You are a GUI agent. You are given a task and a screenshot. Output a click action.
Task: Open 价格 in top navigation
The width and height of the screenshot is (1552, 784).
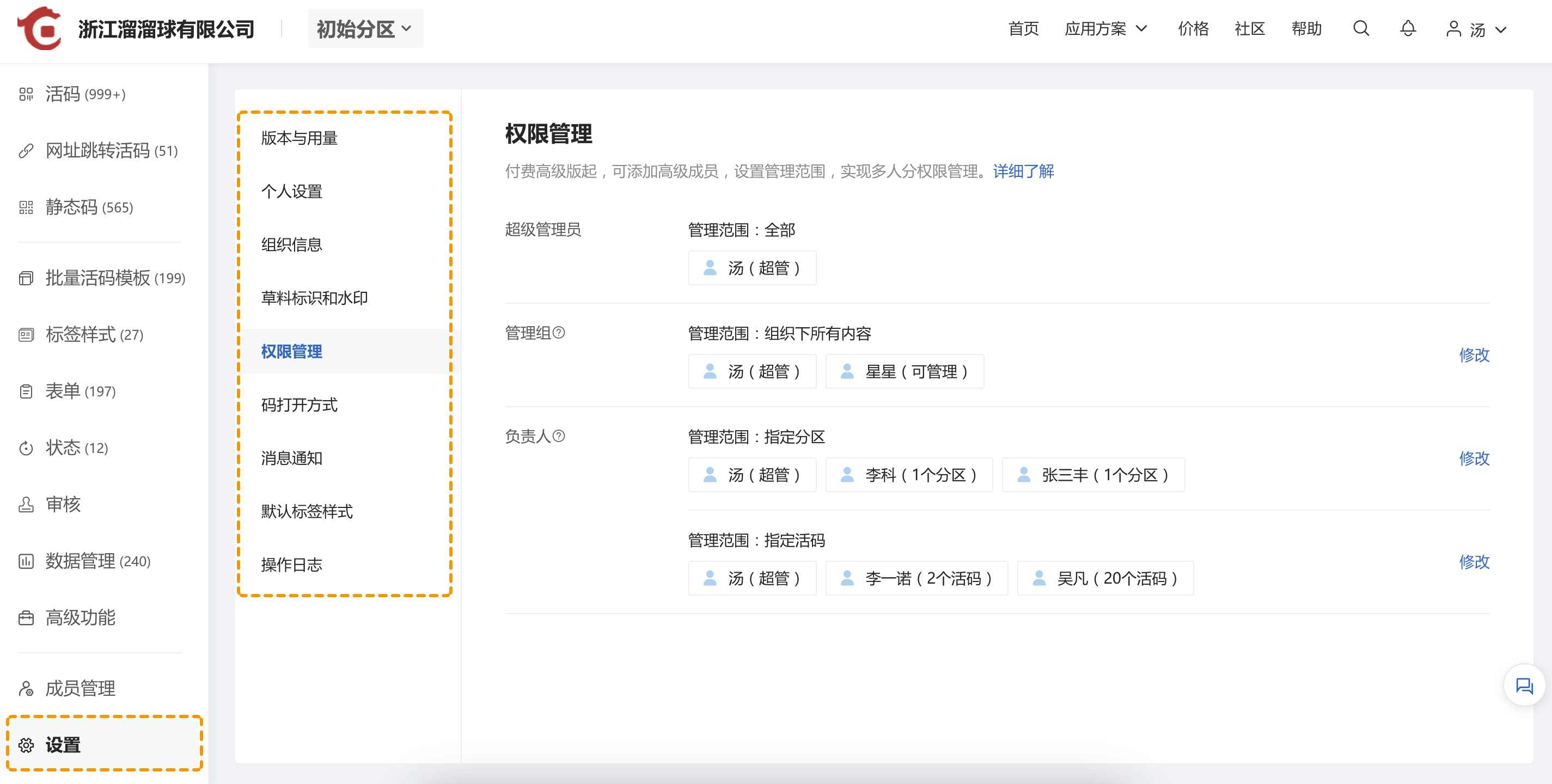[1193, 28]
